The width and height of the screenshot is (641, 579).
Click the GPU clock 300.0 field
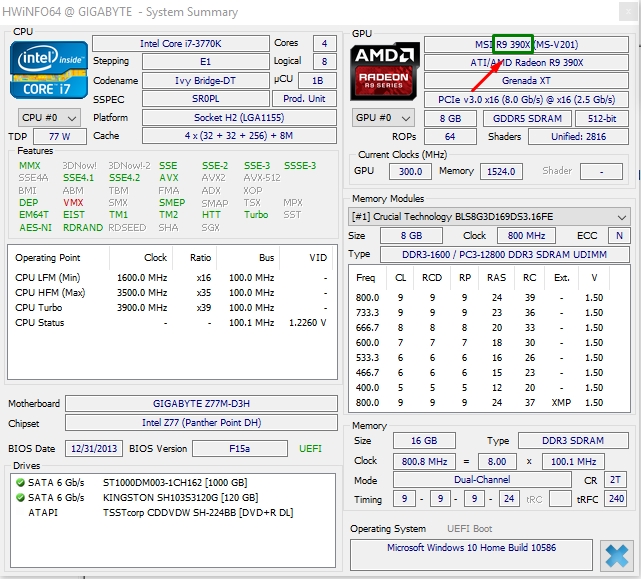(410, 171)
